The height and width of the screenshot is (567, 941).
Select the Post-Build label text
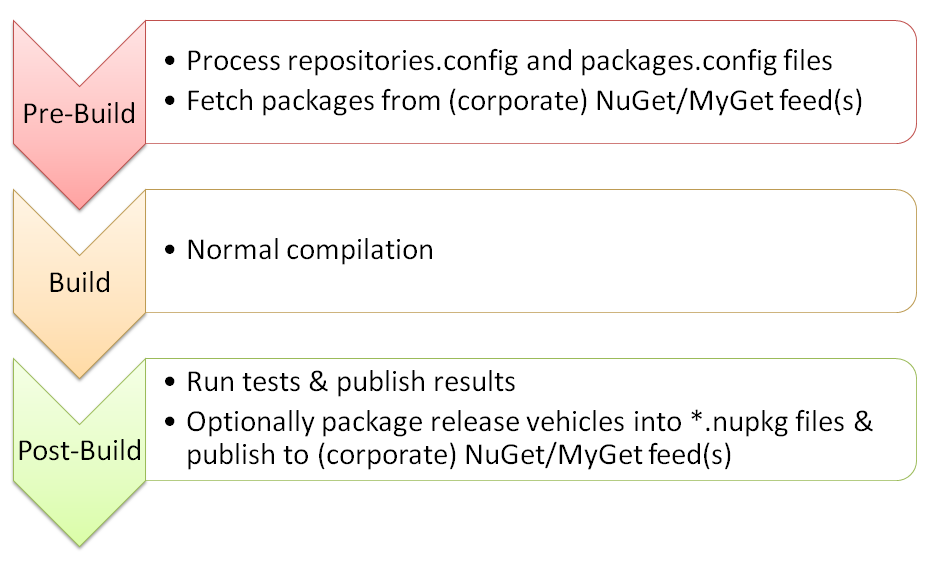pos(79,451)
